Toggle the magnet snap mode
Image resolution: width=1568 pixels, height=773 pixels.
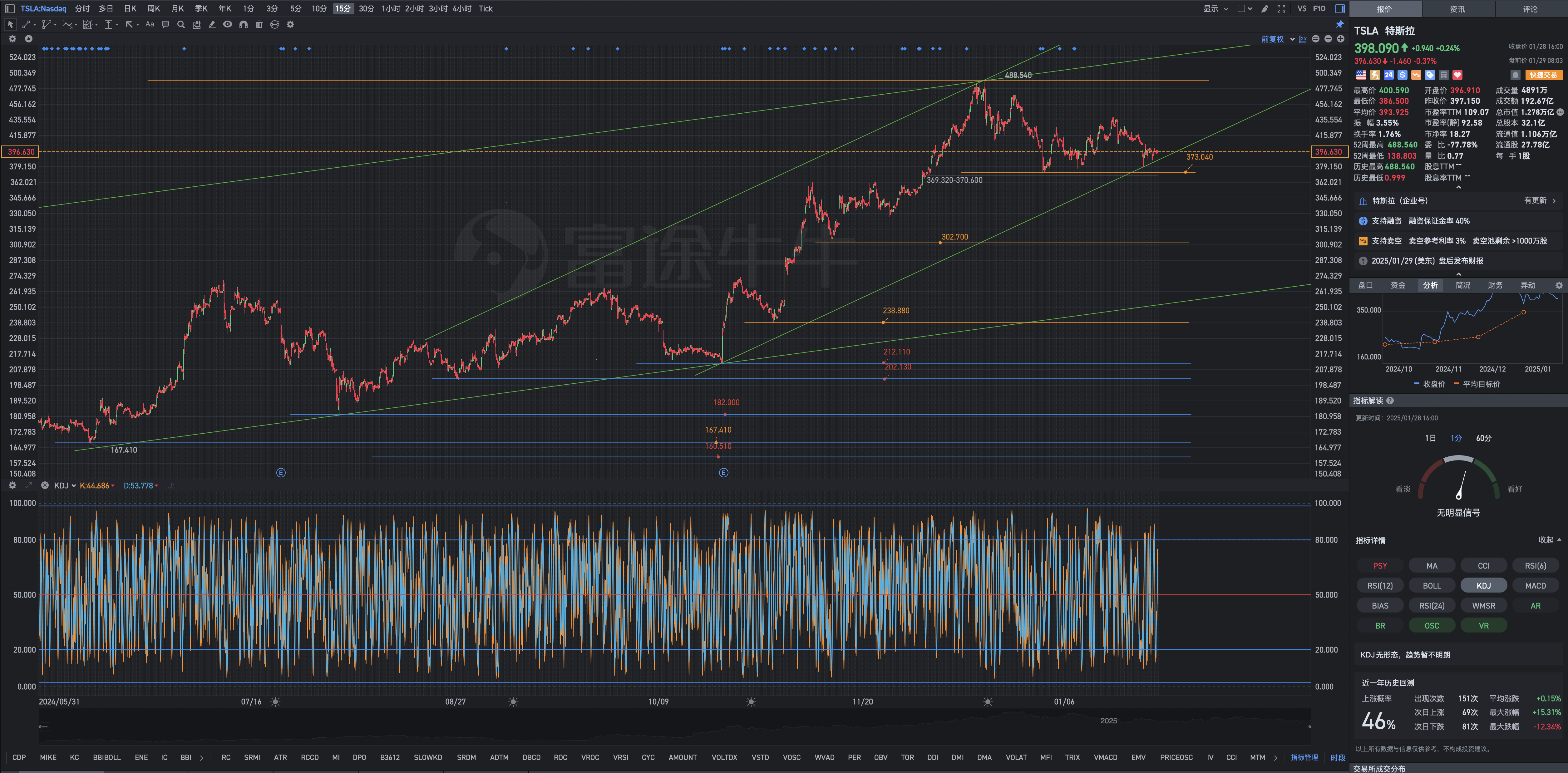(244, 25)
